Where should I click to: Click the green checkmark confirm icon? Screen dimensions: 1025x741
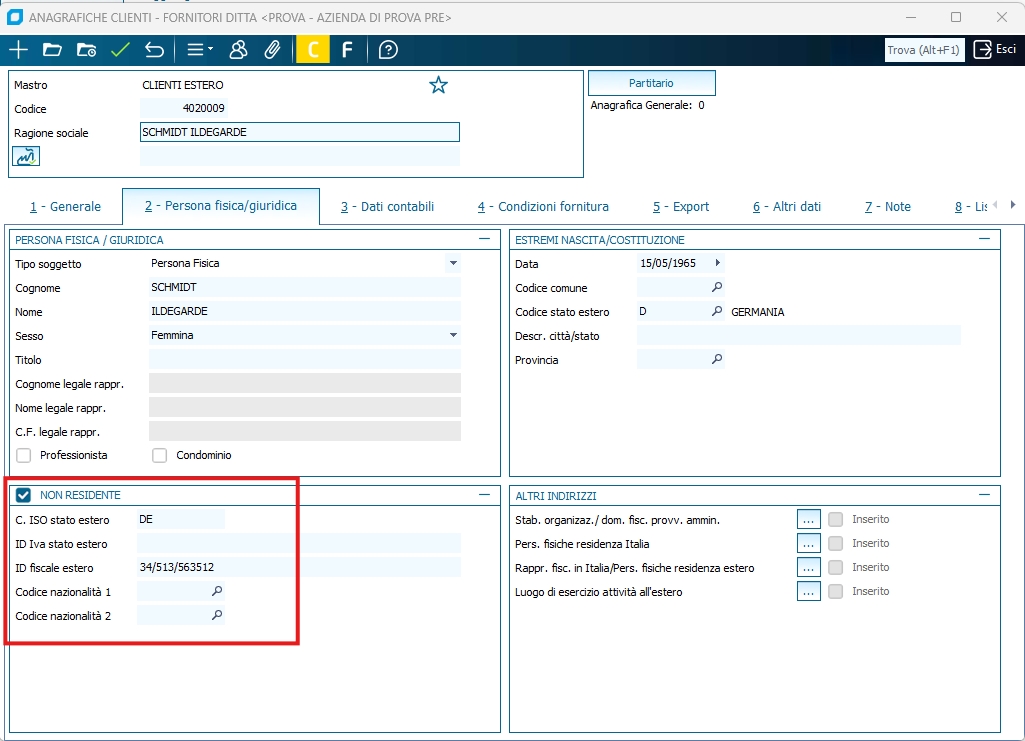tap(120, 50)
